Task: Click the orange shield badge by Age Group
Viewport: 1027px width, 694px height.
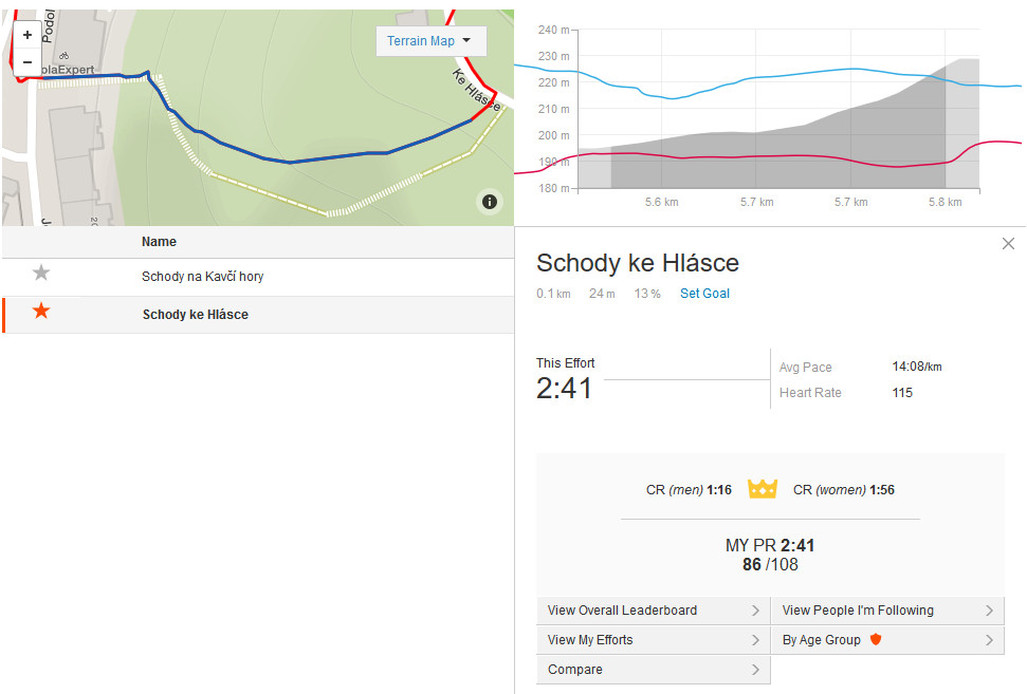Action: 876,640
